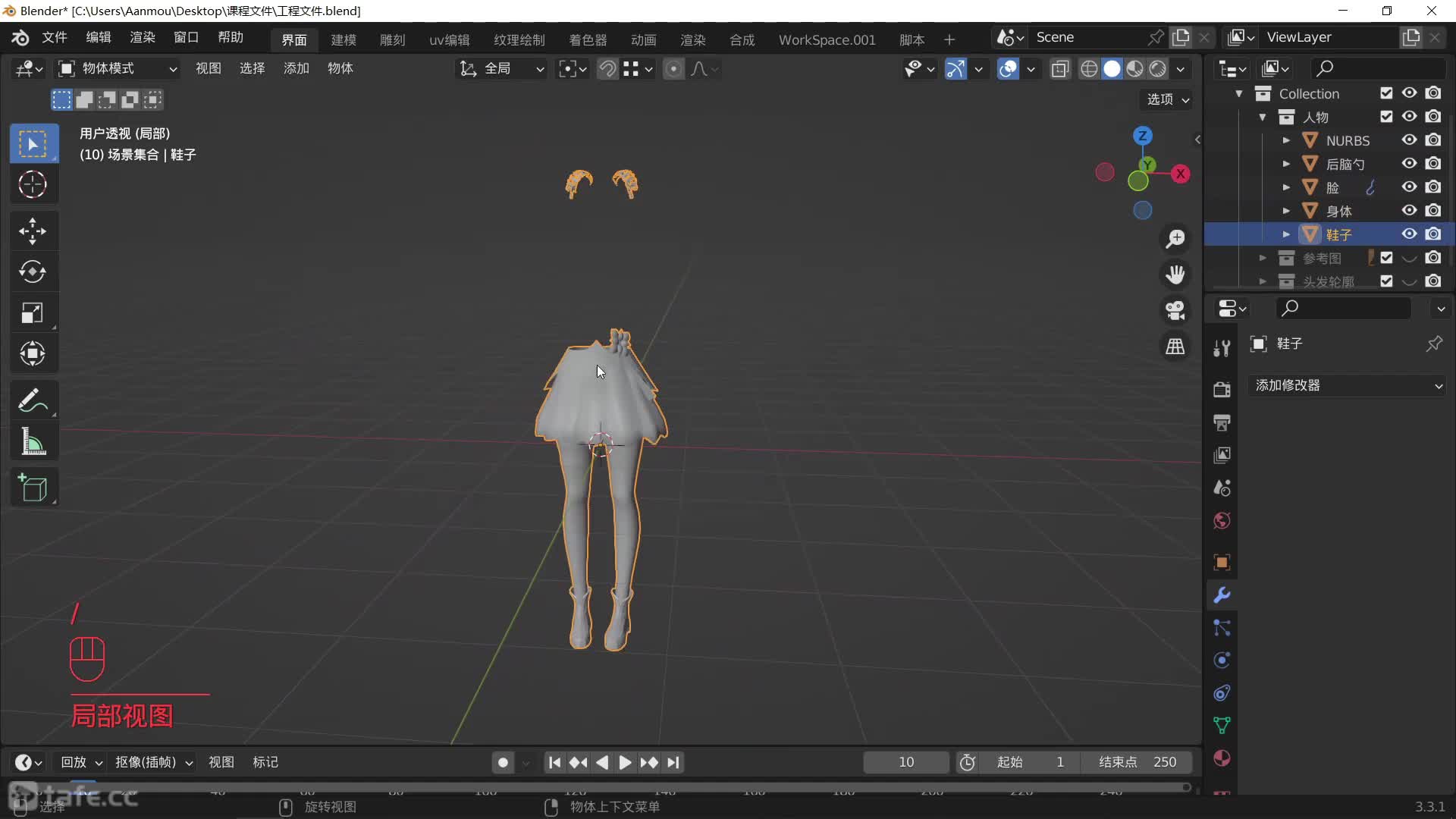Expand the NURBS tree item

[x=1286, y=140]
